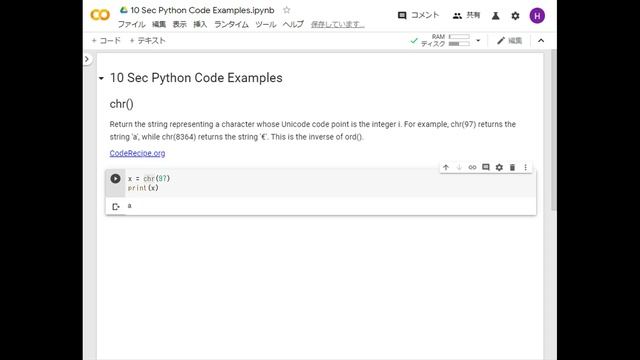Viewport: 640px width, 360px height.
Task: Follow the CodeRecipe.org link
Action: pyautogui.click(x=137, y=153)
